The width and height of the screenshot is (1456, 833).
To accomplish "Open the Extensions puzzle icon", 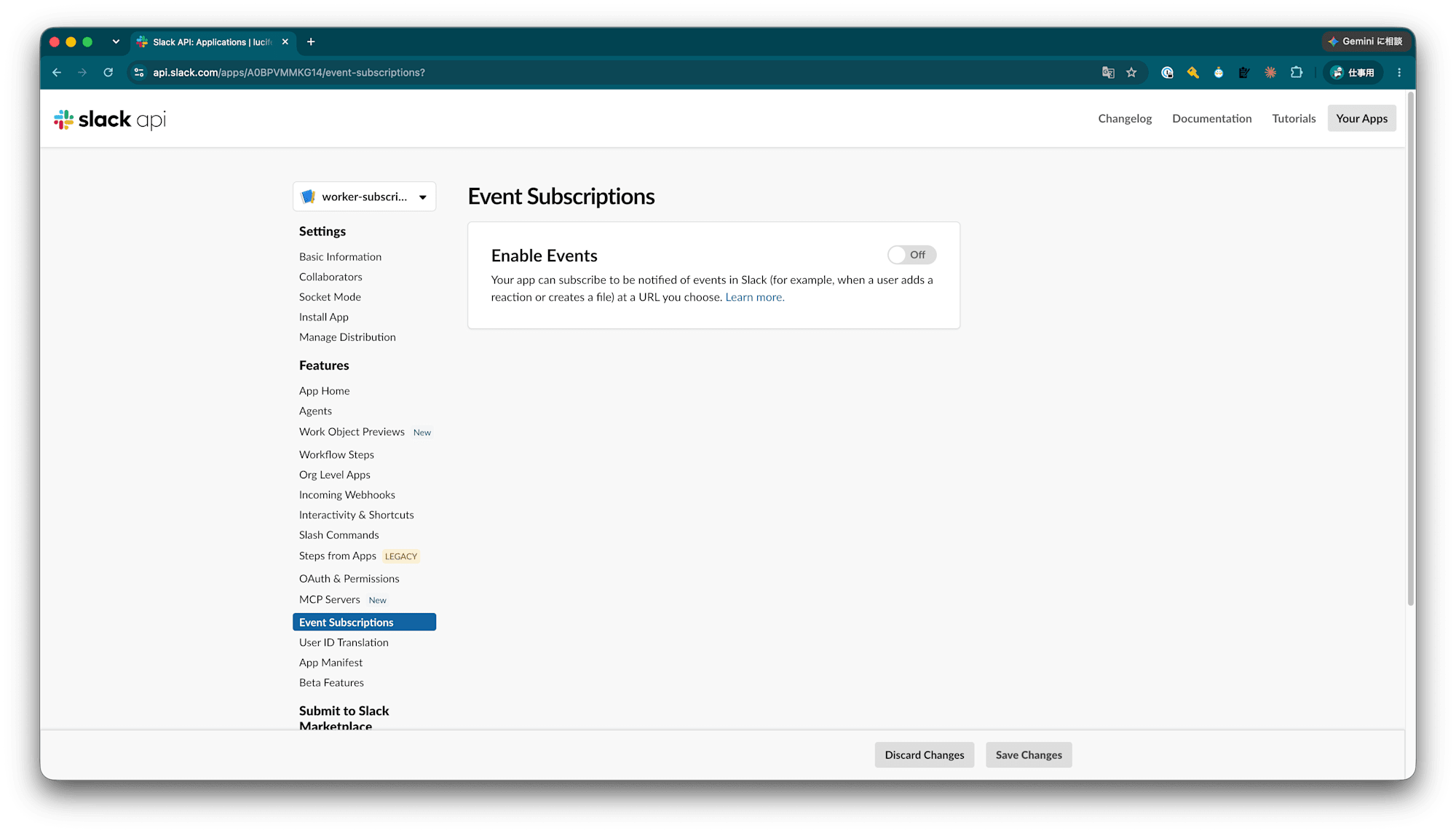I will [x=1297, y=73].
